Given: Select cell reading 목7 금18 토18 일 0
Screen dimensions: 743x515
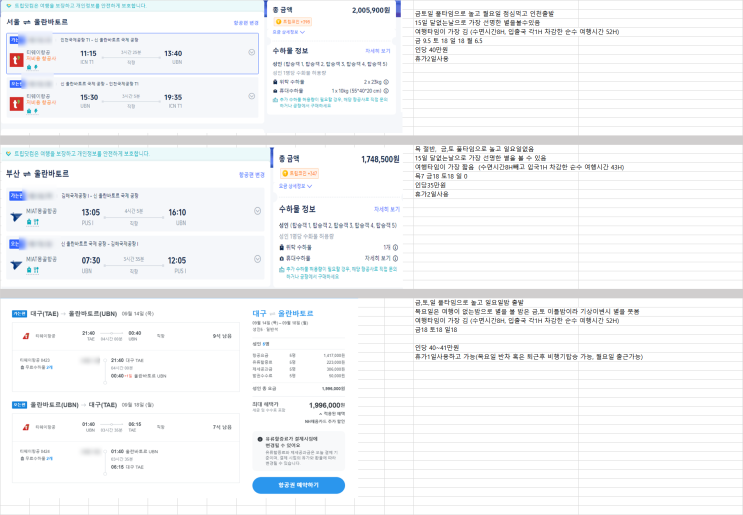Looking at the screenshot, I should tap(441, 176).
